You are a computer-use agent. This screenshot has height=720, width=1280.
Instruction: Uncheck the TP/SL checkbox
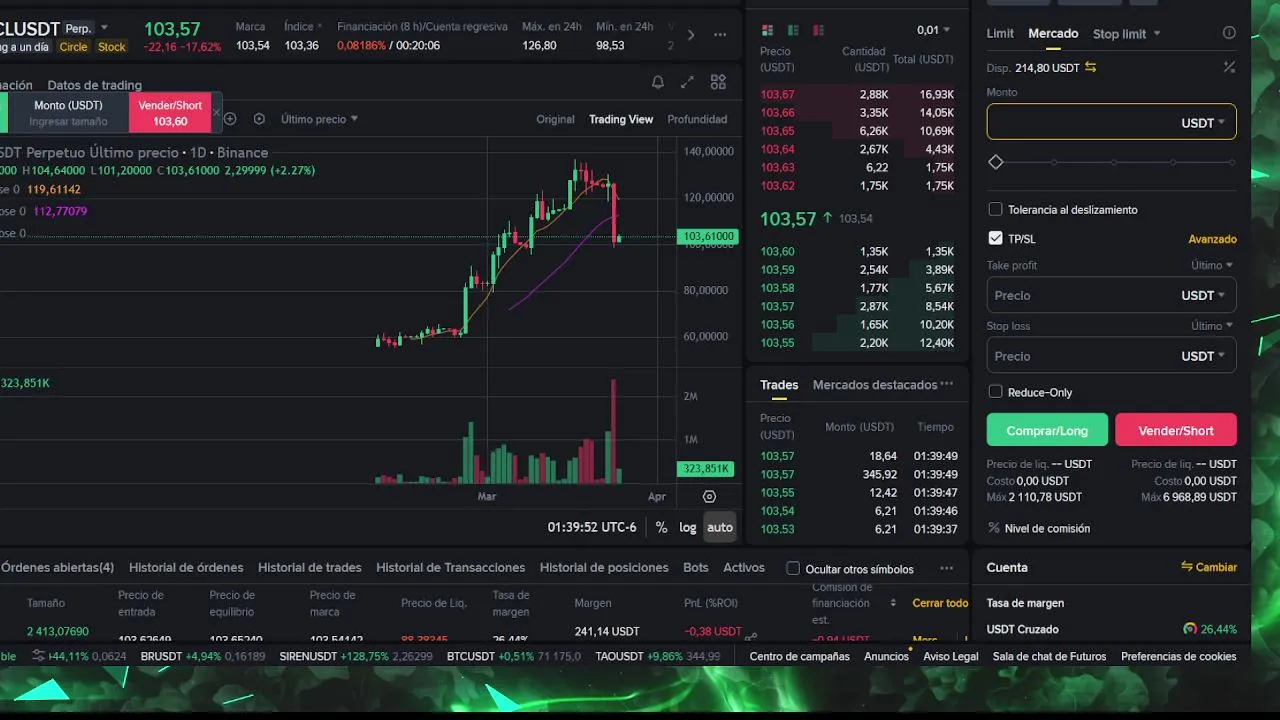(995, 238)
